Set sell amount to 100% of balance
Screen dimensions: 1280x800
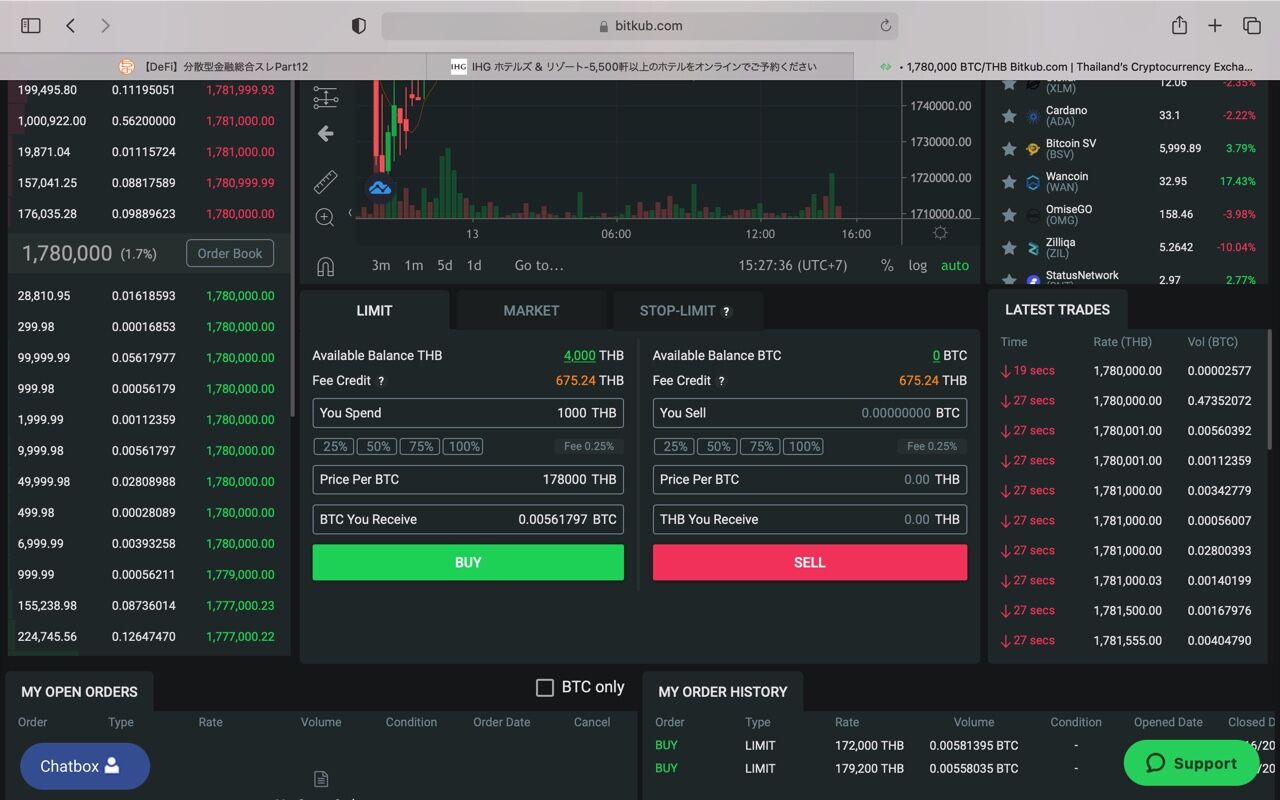click(804, 446)
